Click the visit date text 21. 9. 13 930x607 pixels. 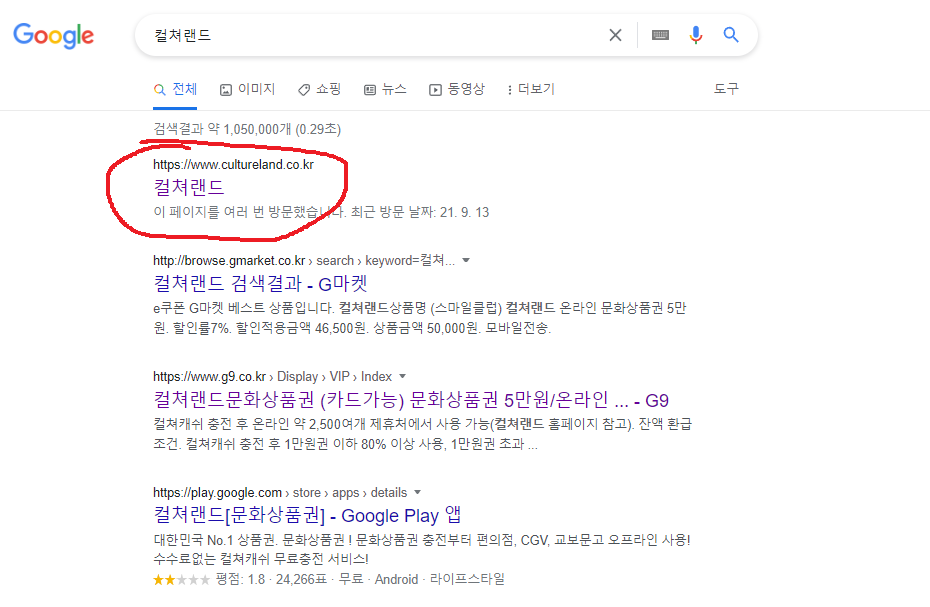pyautogui.click(x=464, y=212)
